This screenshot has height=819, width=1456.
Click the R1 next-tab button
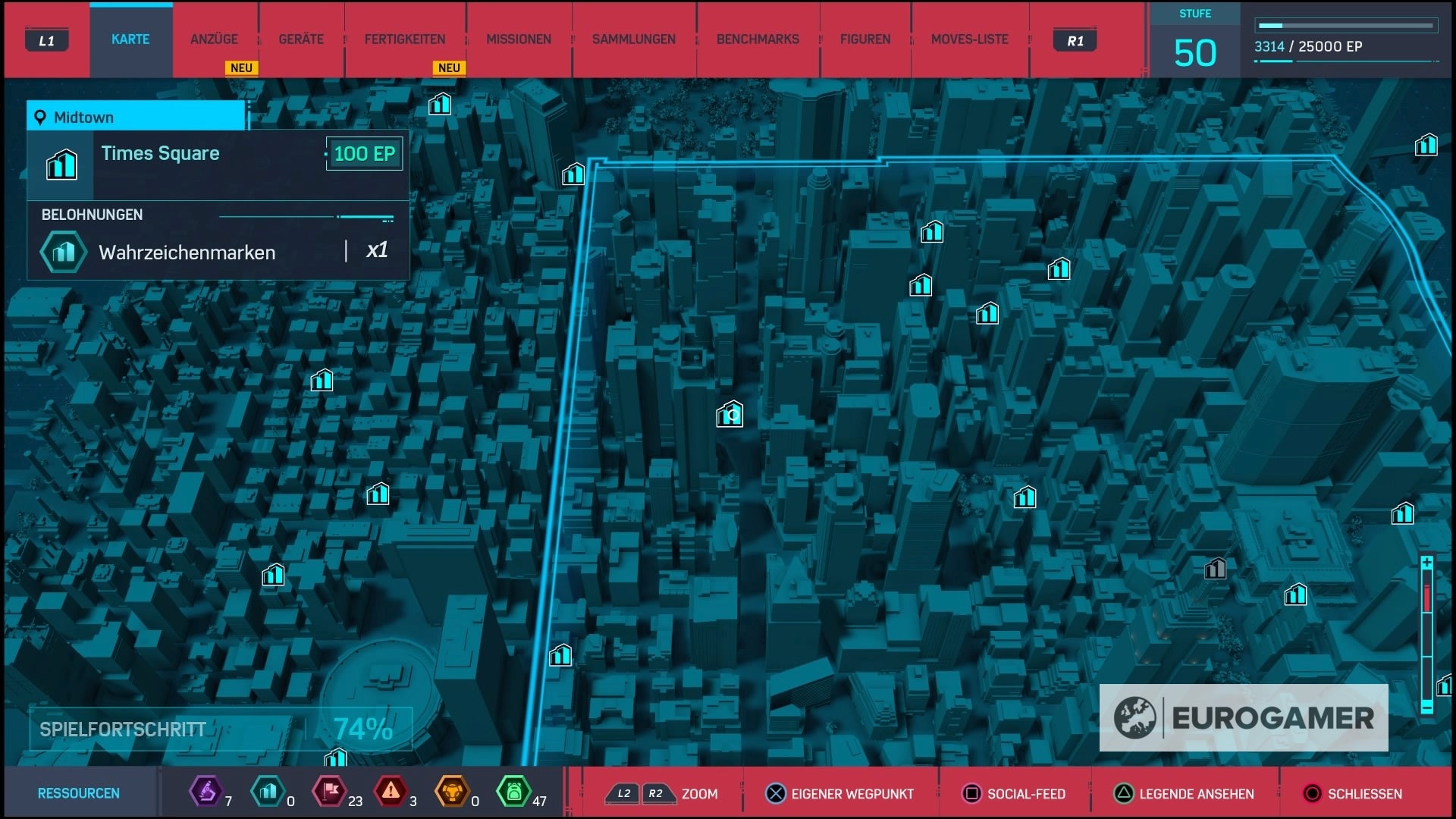(1075, 41)
